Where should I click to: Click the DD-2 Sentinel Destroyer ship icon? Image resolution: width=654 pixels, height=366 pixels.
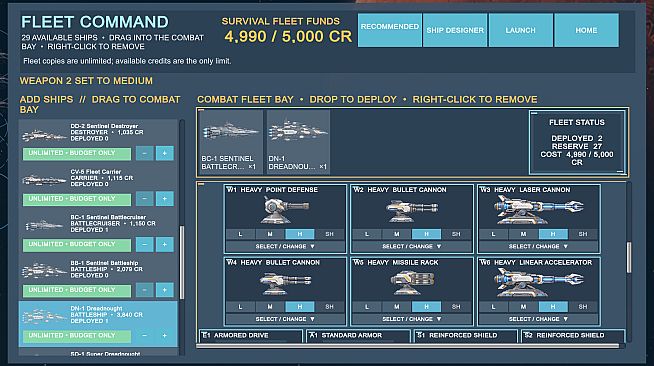coord(44,135)
